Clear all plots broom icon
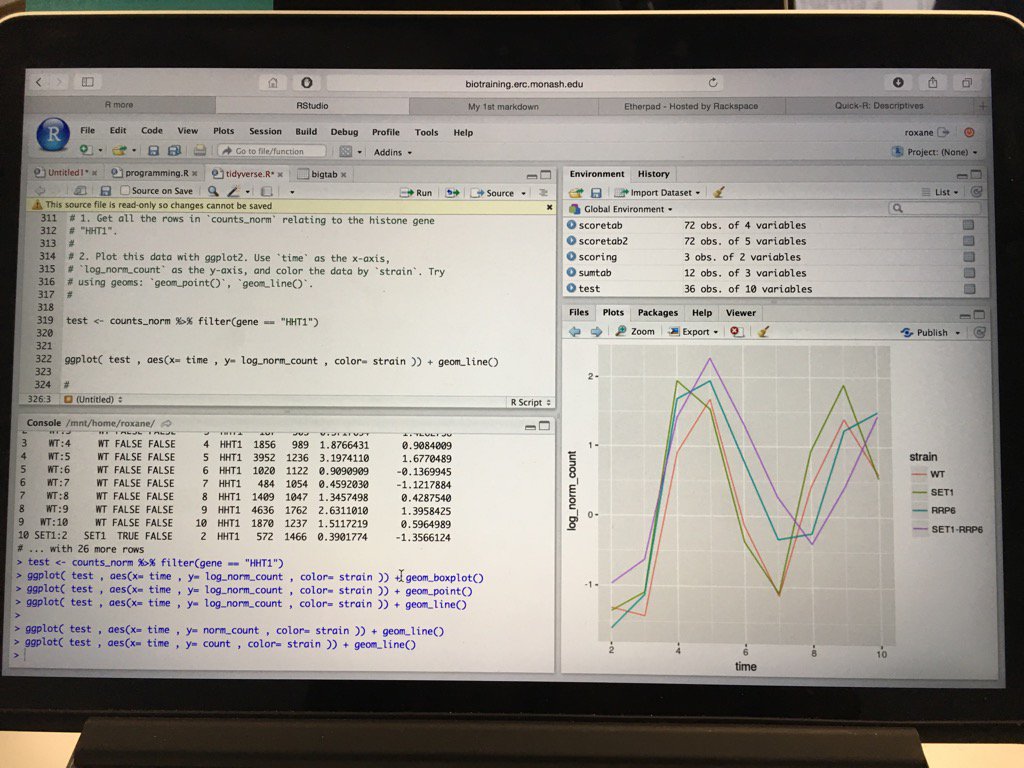Image resolution: width=1024 pixels, height=768 pixels. pos(763,332)
